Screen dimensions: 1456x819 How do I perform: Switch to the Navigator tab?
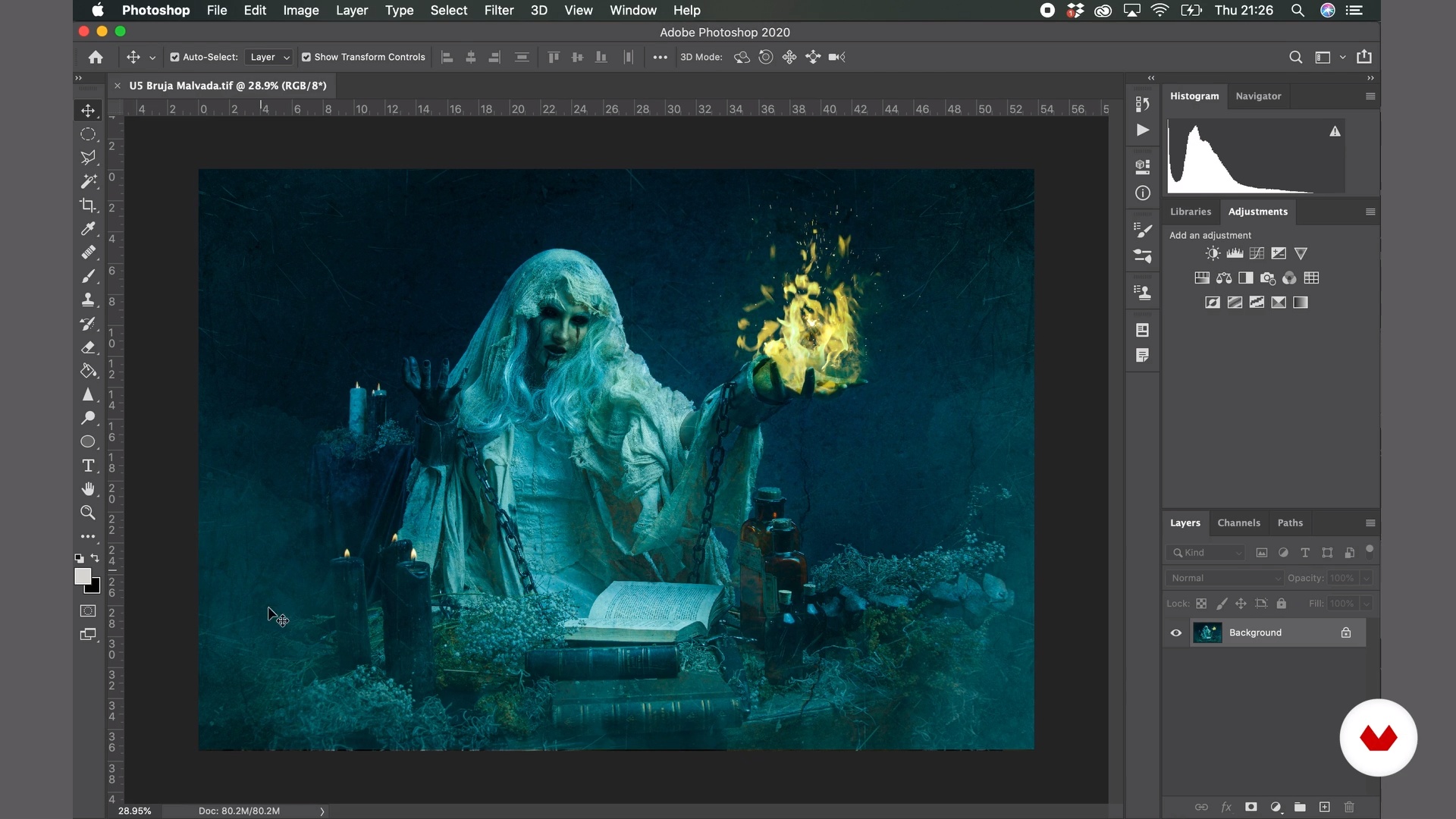pyautogui.click(x=1258, y=96)
